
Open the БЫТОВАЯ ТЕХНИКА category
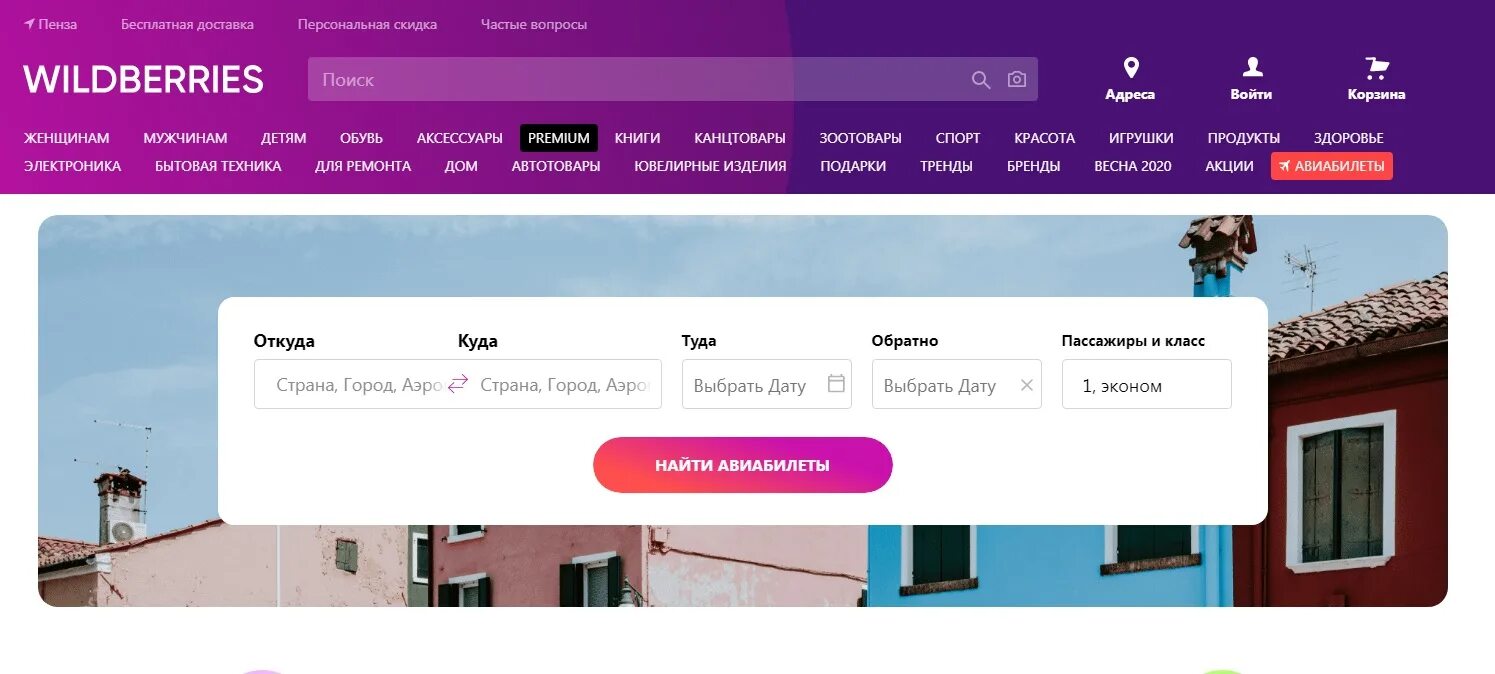[218, 166]
